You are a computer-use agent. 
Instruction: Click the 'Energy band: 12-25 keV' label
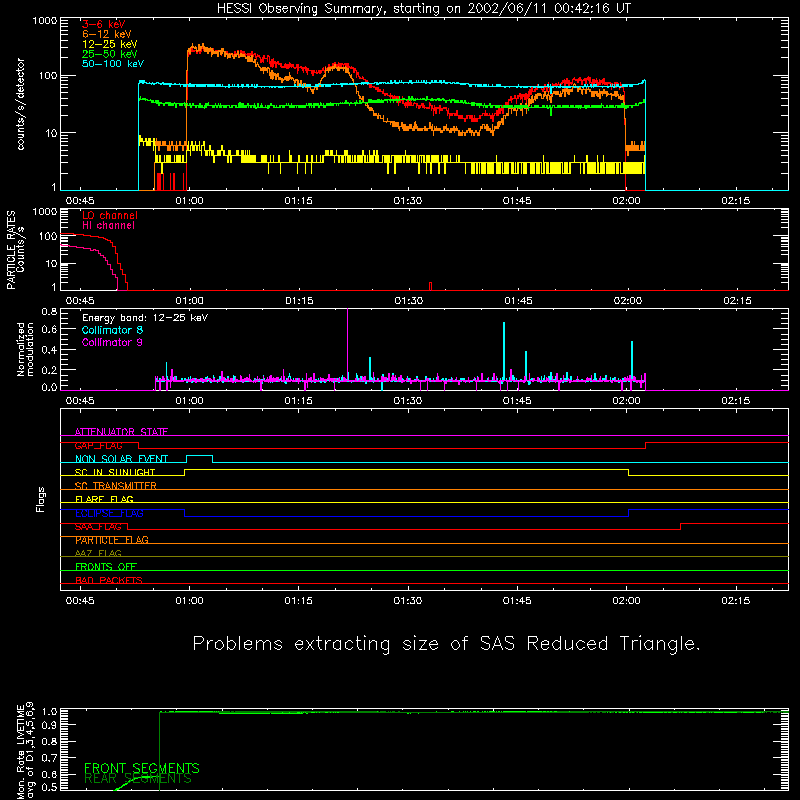click(x=145, y=318)
